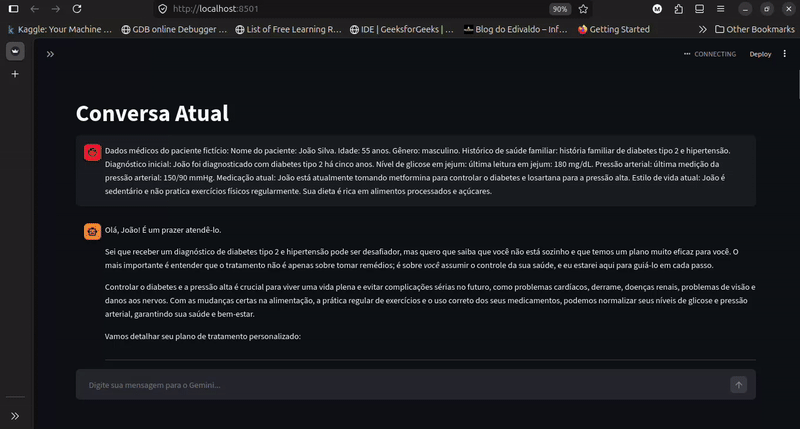800x429 pixels.
Task: Bookmark this page with the star
Action: tap(583, 9)
